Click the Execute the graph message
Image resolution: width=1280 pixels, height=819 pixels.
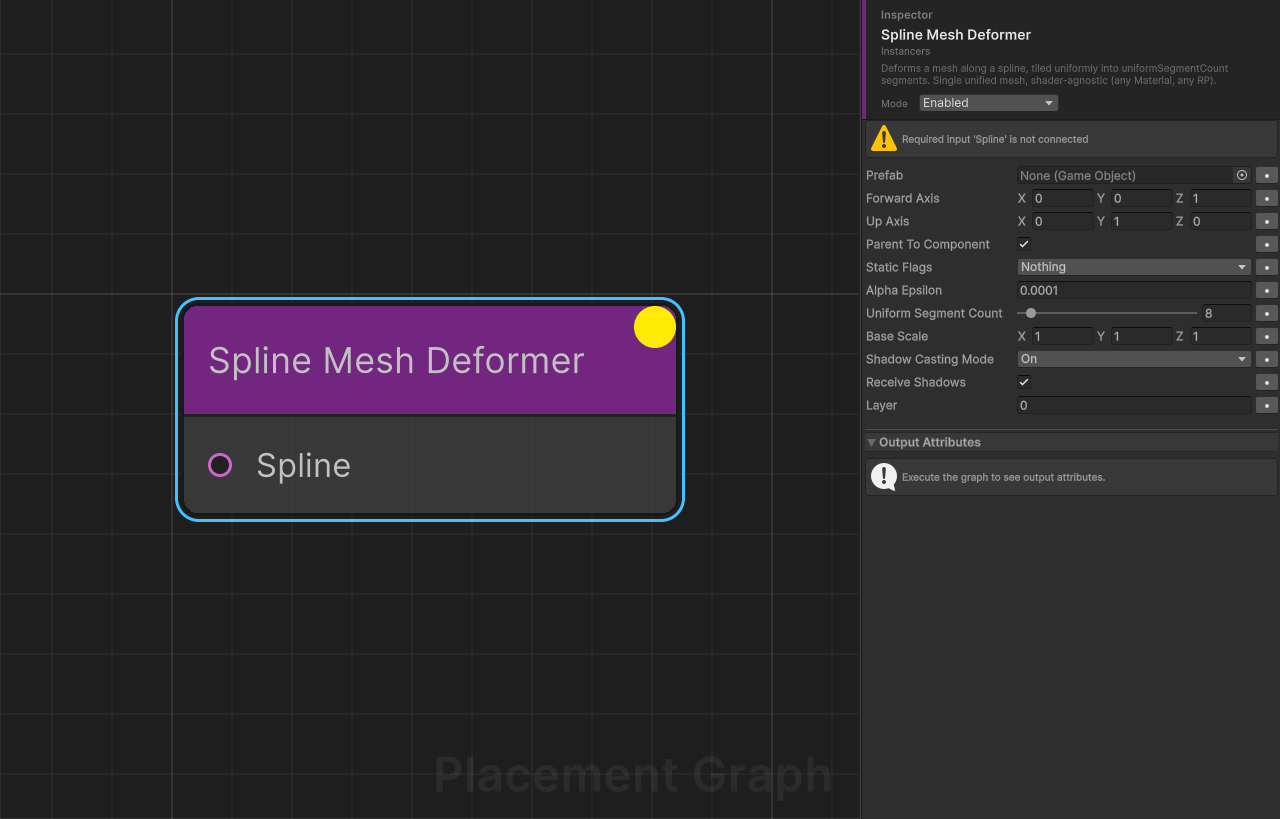tap(1003, 477)
